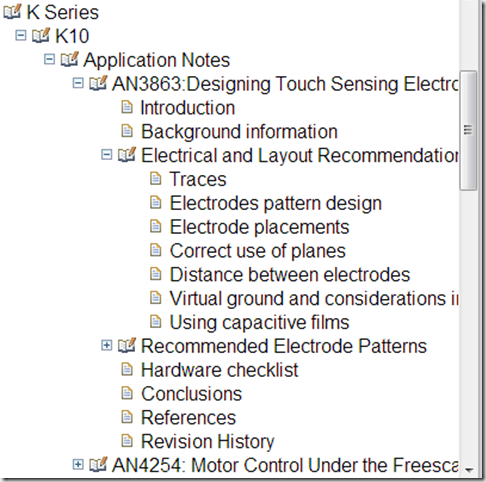
Task: Collapse Electrical and Layout Recommendations node
Action: tap(107, 155)
